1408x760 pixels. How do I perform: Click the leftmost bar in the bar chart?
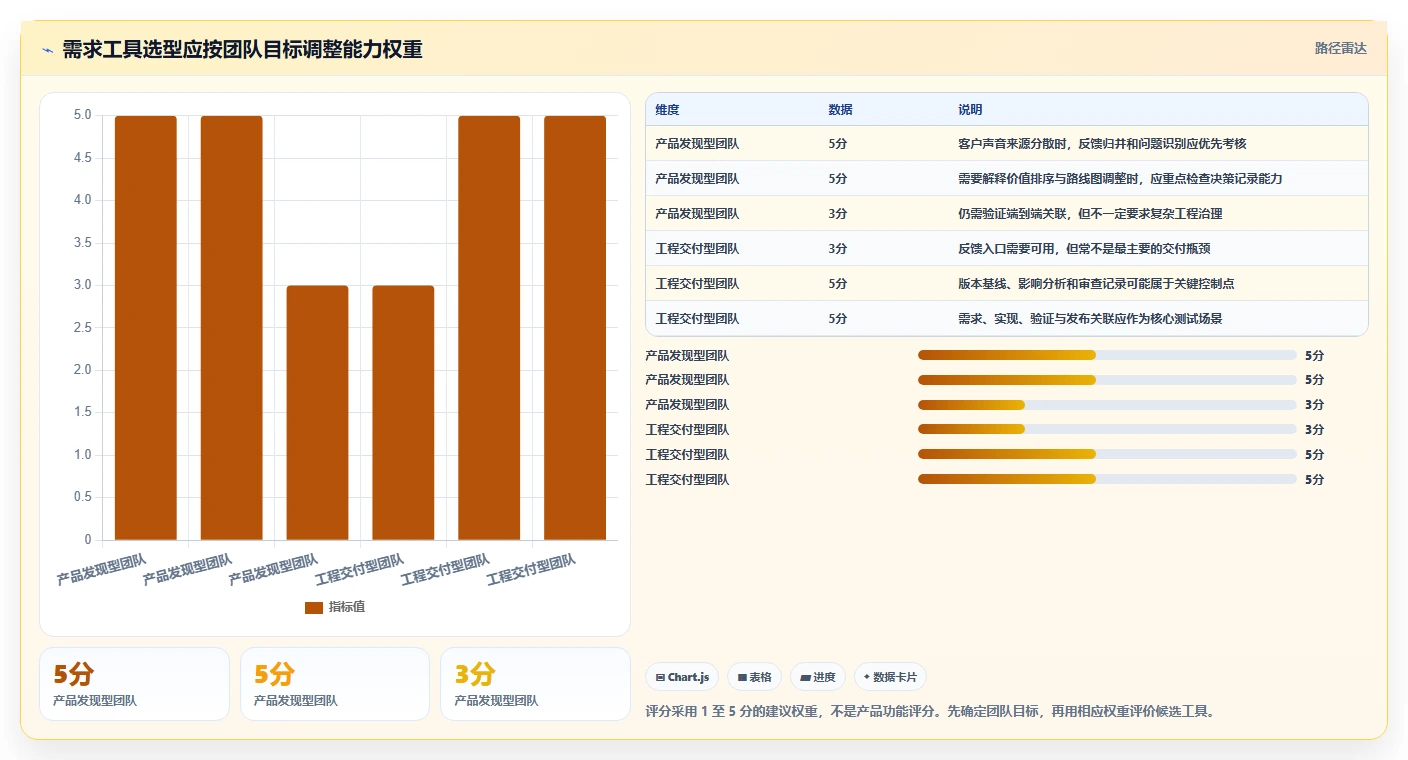pos(146,328)
